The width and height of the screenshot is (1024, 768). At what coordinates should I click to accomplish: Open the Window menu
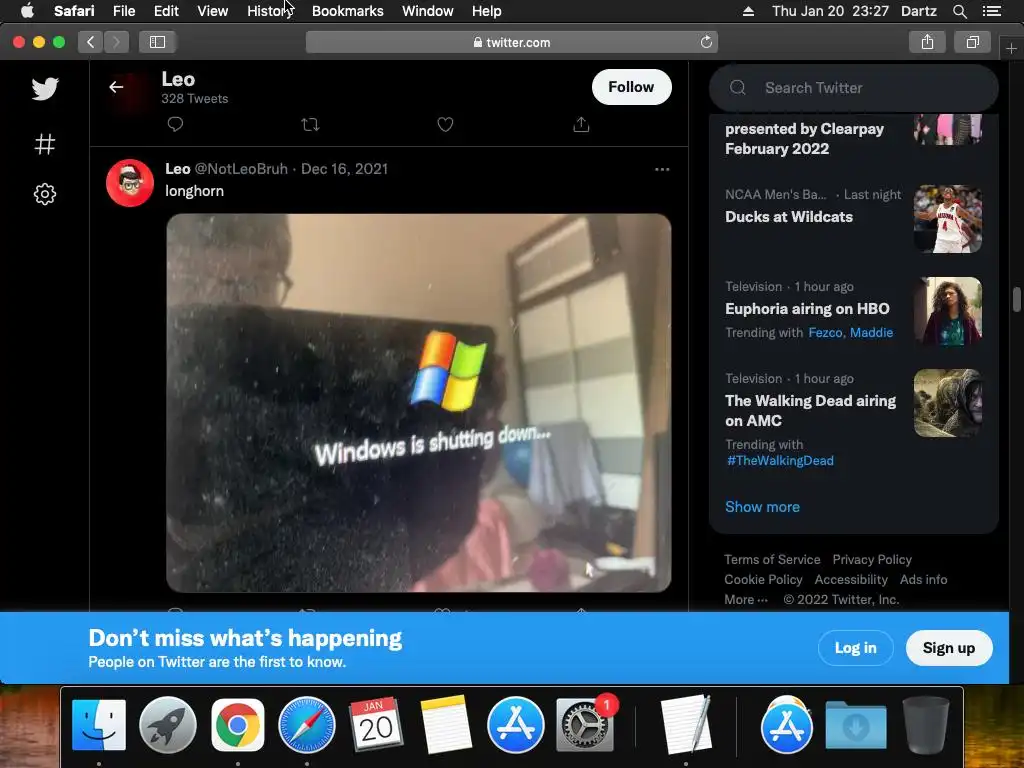(x=428, y=11)
